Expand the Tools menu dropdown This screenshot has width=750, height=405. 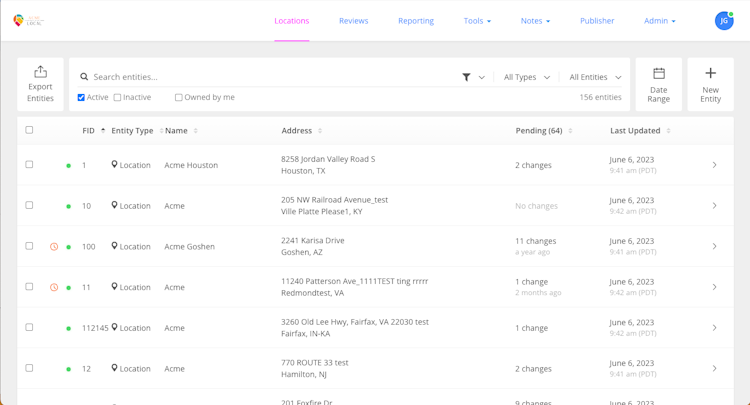coord(477,21)
